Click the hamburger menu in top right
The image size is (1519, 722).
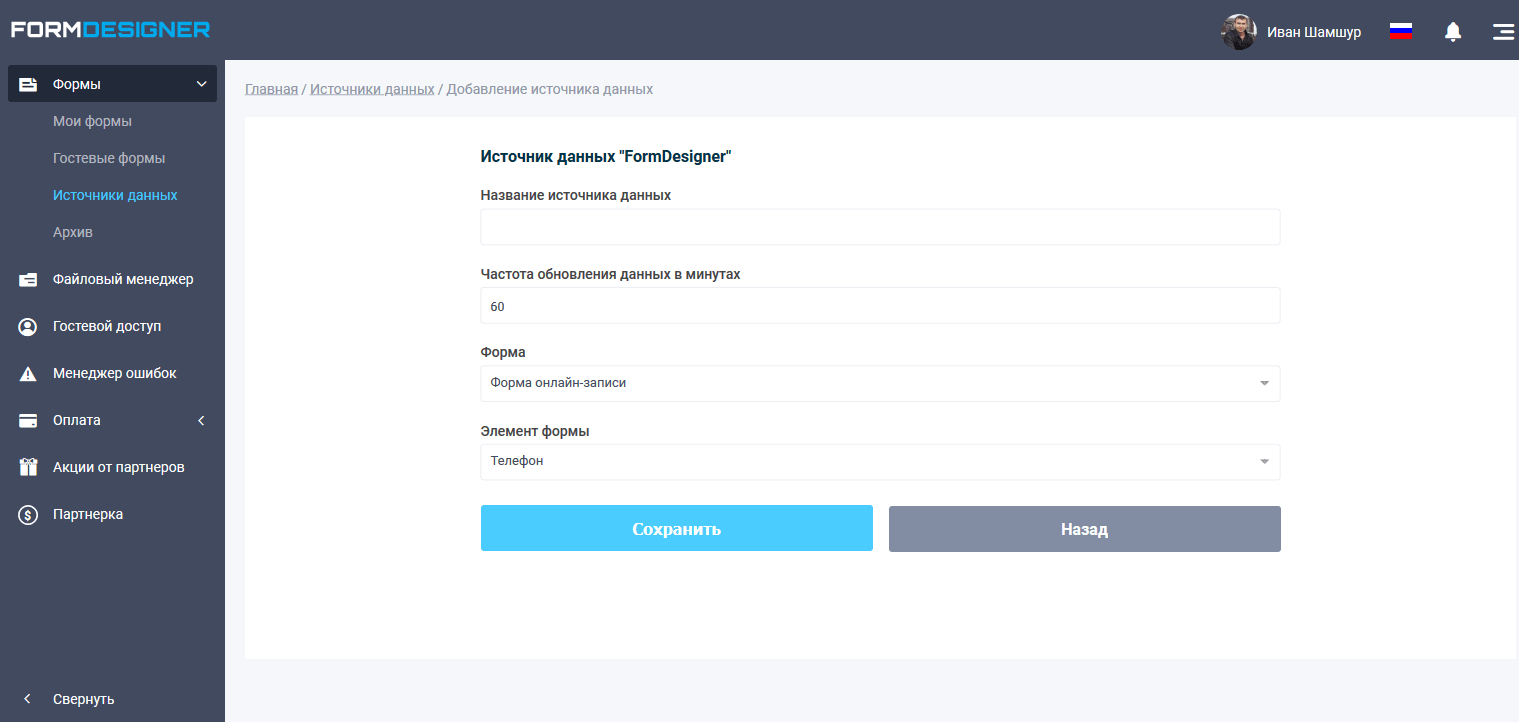[x=1503, y=31]
